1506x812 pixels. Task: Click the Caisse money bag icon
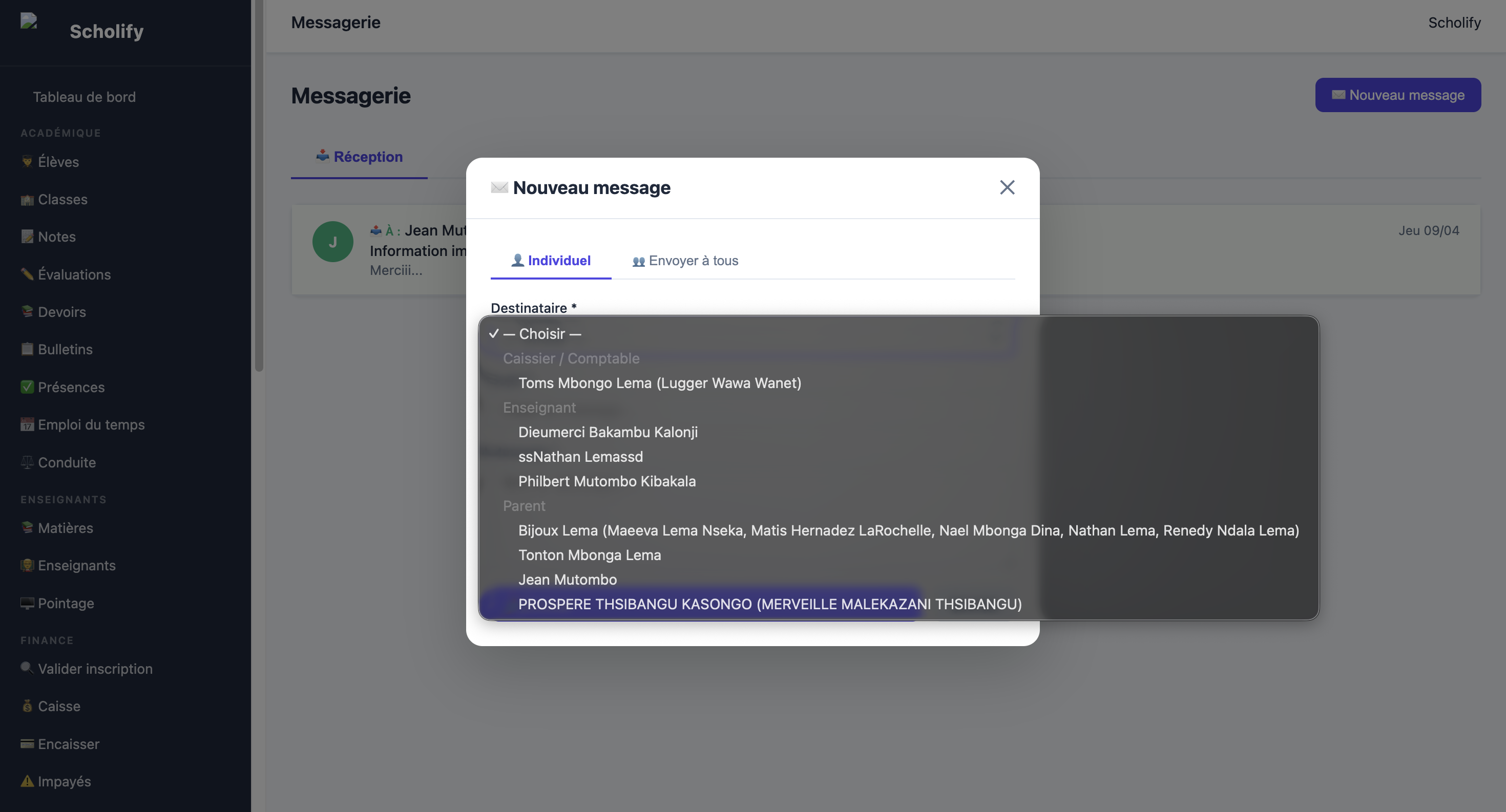[27, 706]
